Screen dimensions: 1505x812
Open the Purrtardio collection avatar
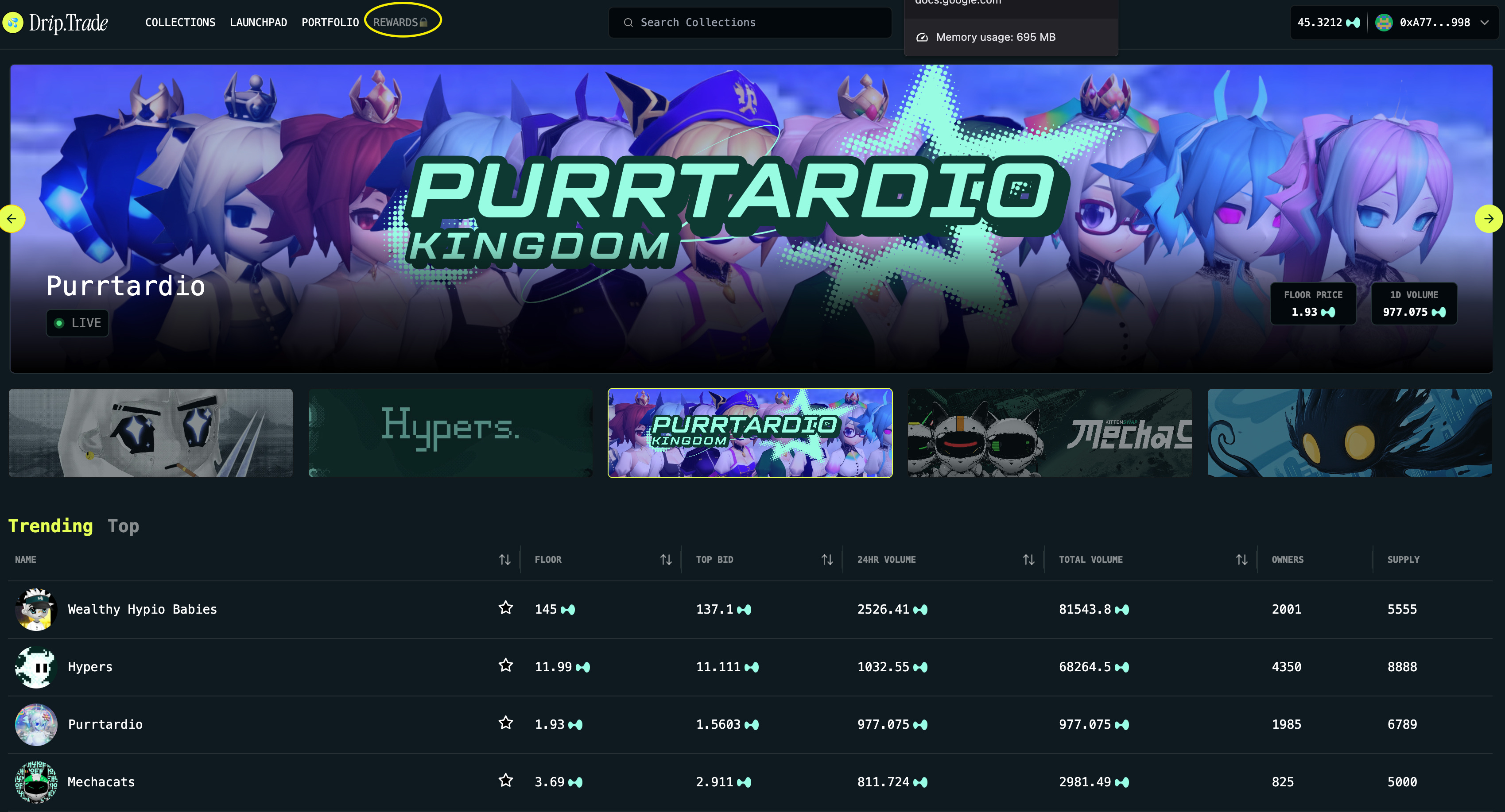coord(36,724)
